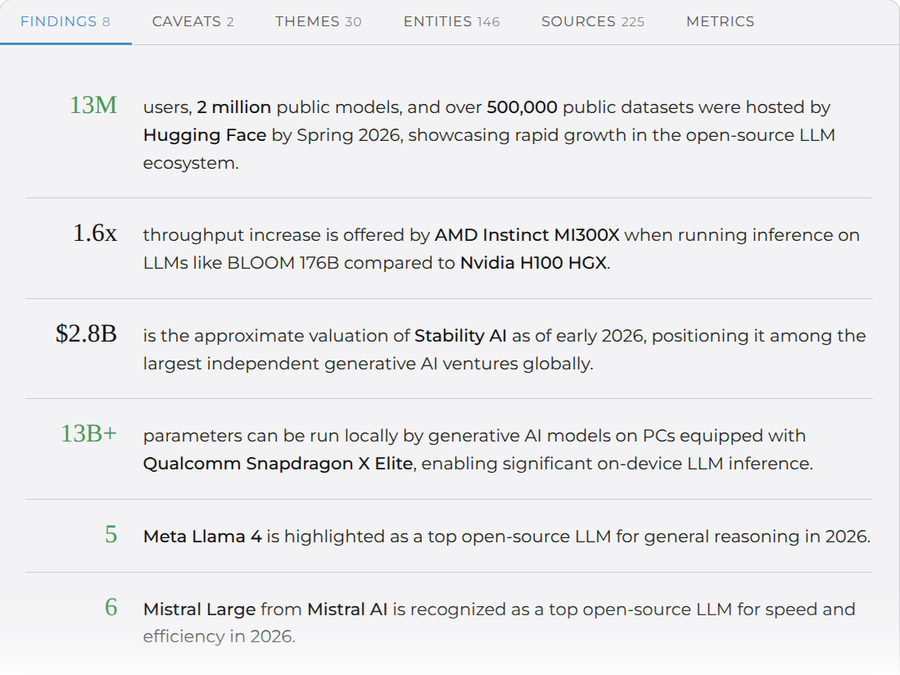Viewport: 900px width, 675px height.
Task: Click the number 6 beside Mistral Large
Action: click(111, 607)
